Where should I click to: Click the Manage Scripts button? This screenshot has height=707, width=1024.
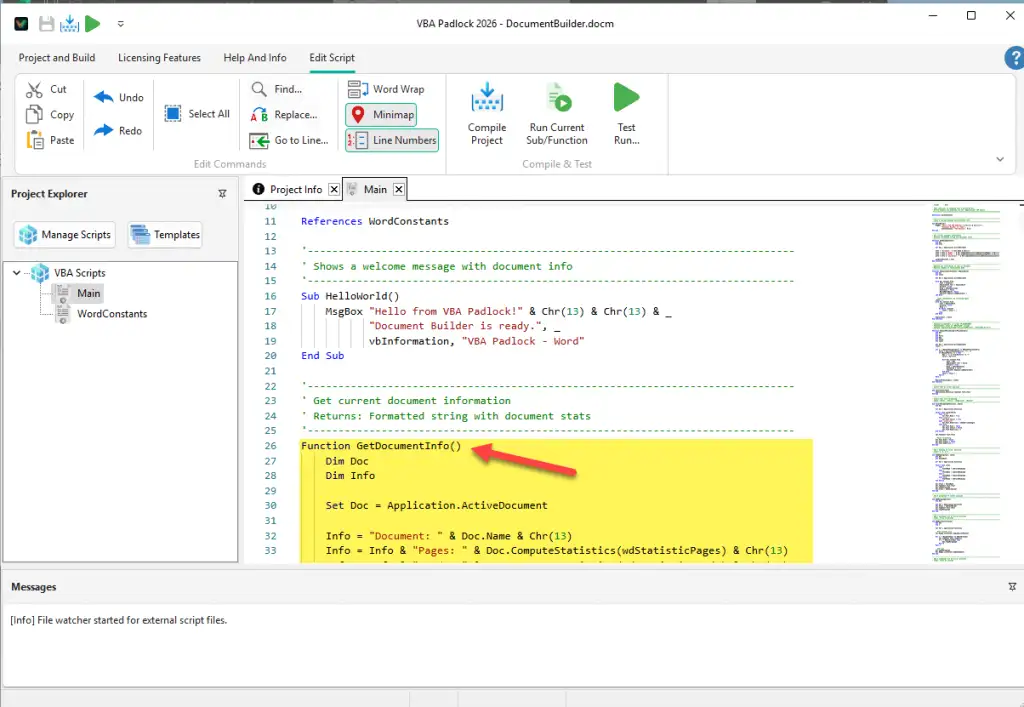click(64, 234)
